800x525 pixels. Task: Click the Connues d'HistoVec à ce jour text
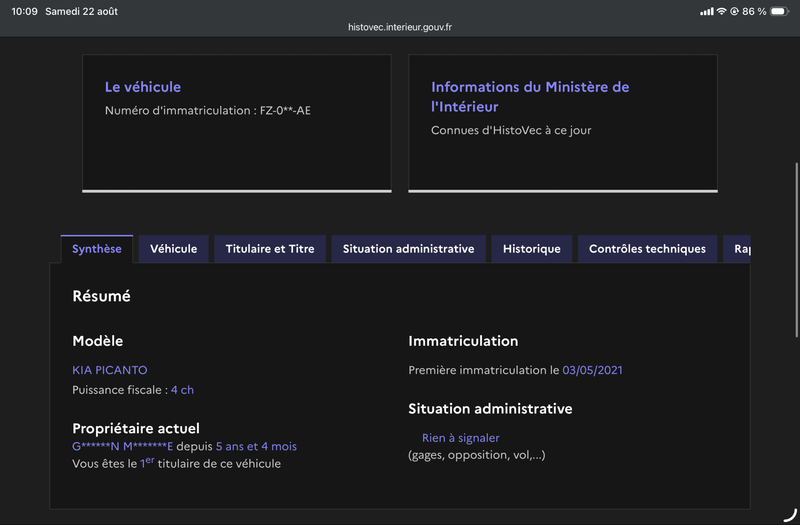[511, 130]
